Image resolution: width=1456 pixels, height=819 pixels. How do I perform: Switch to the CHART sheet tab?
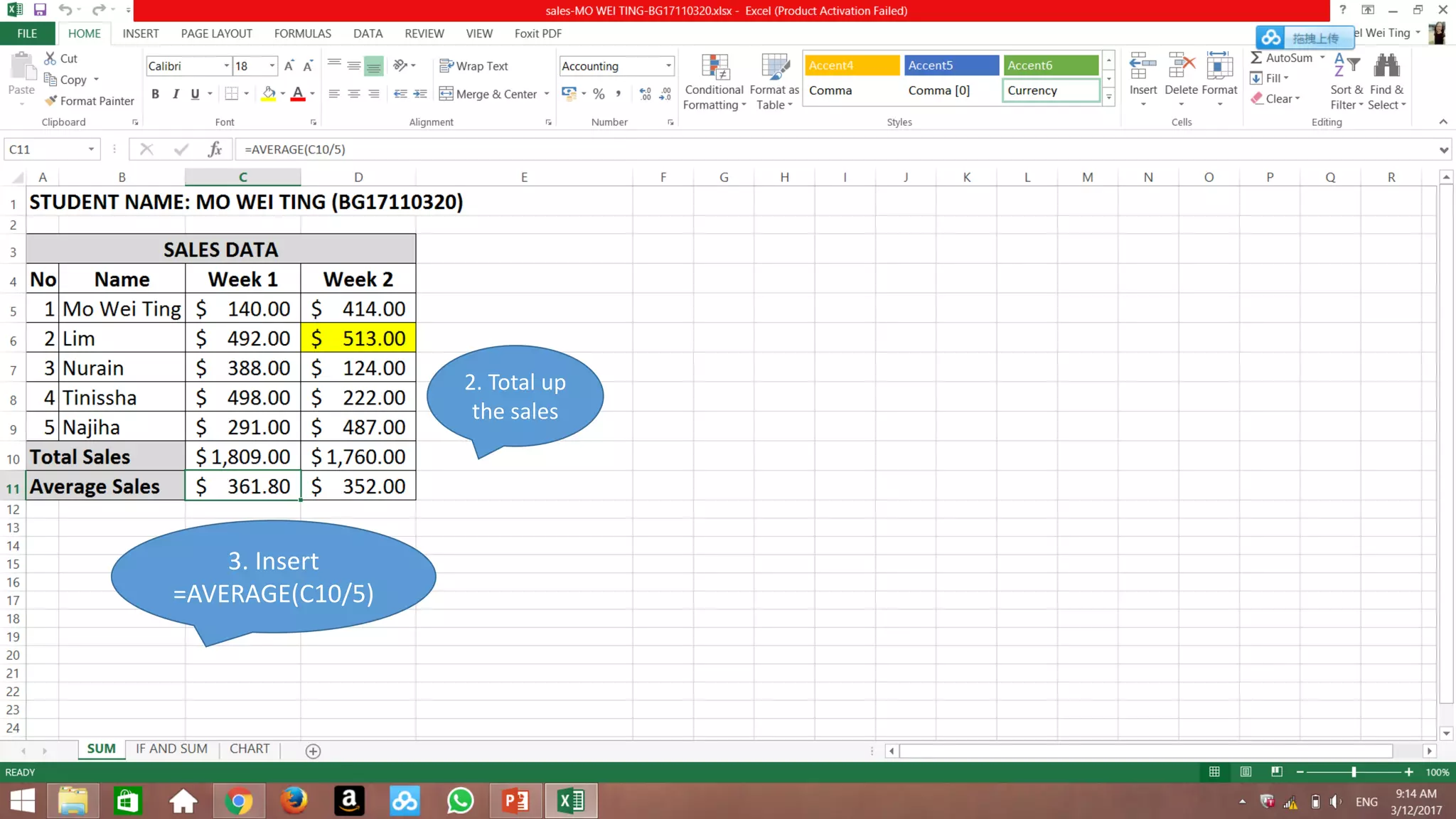(x=250, y=749)
